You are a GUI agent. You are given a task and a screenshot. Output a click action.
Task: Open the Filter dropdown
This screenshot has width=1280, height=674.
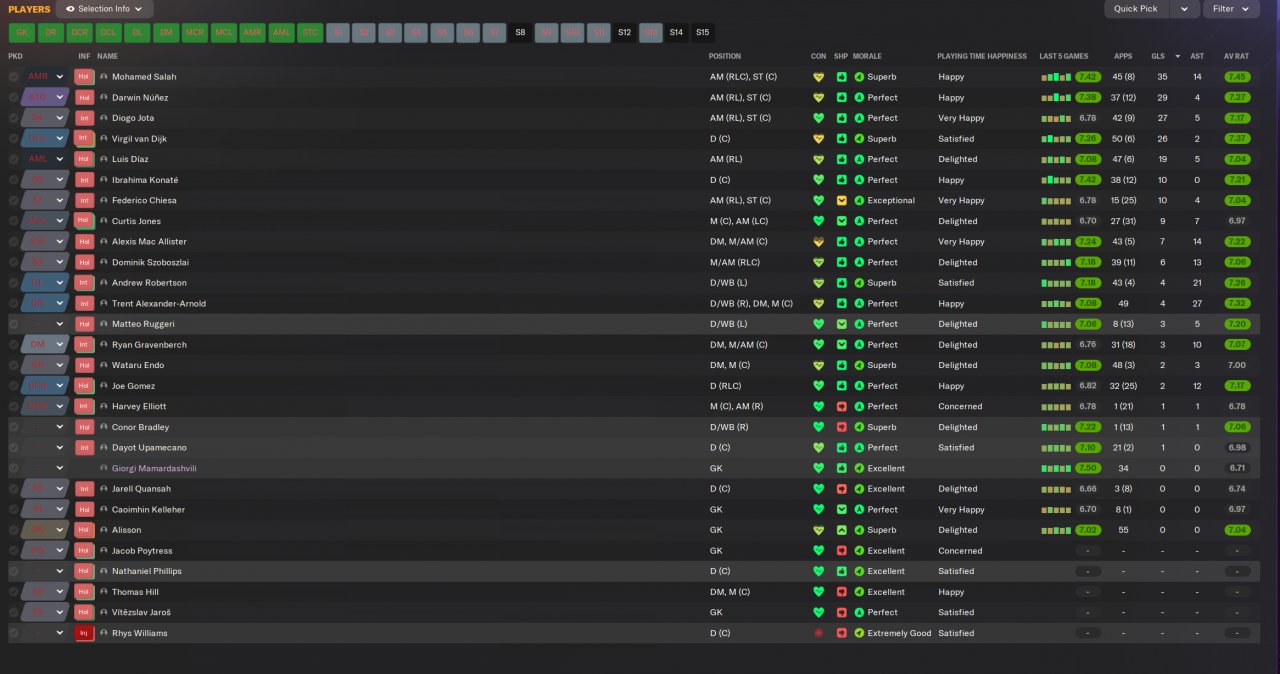click(1231, 9)
